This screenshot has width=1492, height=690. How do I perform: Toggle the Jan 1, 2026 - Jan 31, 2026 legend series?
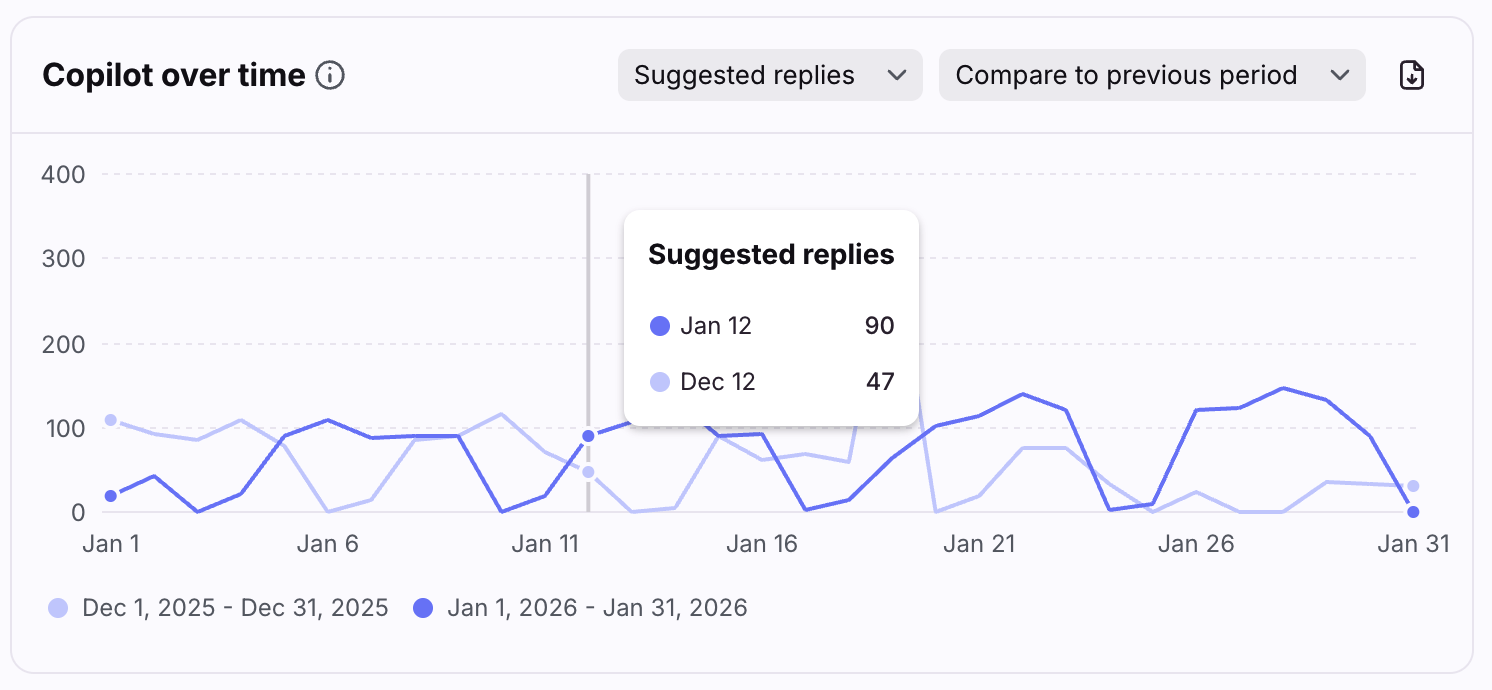click(x=597, y=608)
